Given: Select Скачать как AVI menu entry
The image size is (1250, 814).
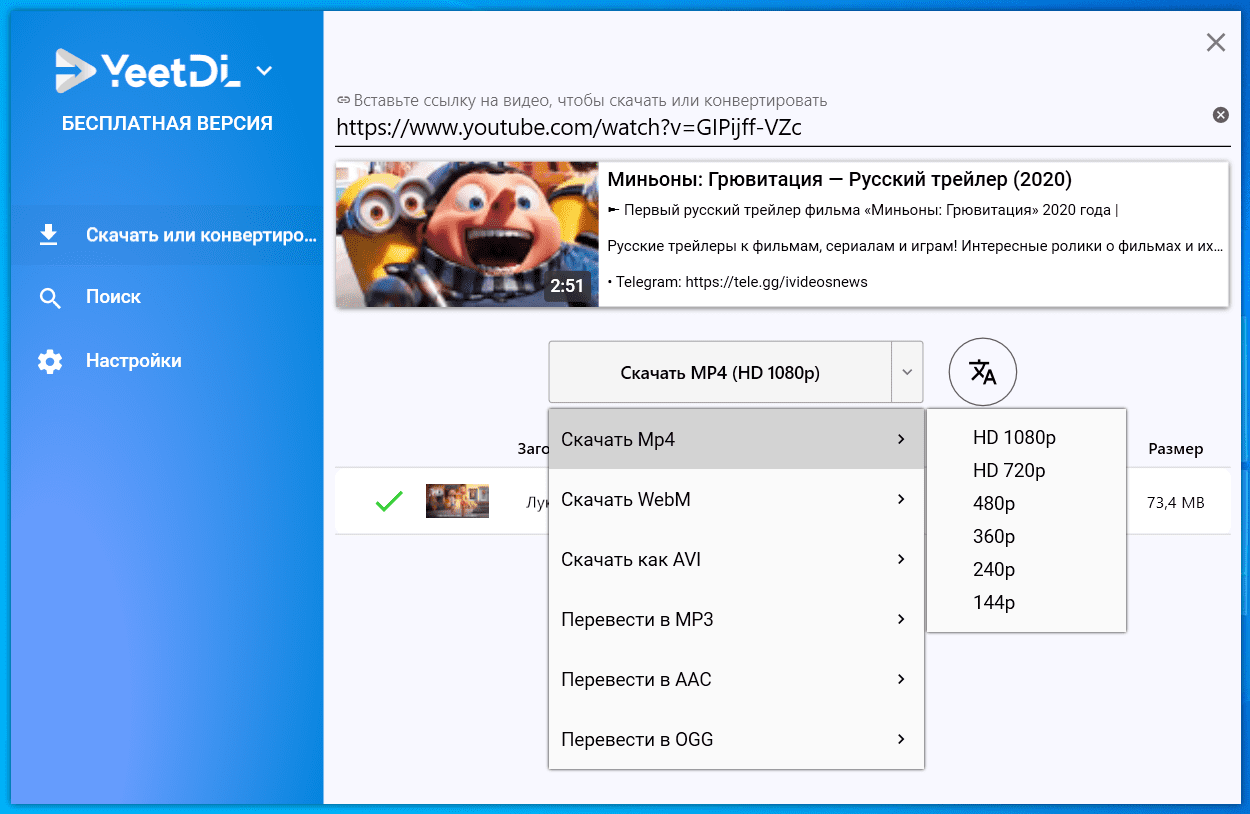Looking at the screenshot, I should coord(736,559).
